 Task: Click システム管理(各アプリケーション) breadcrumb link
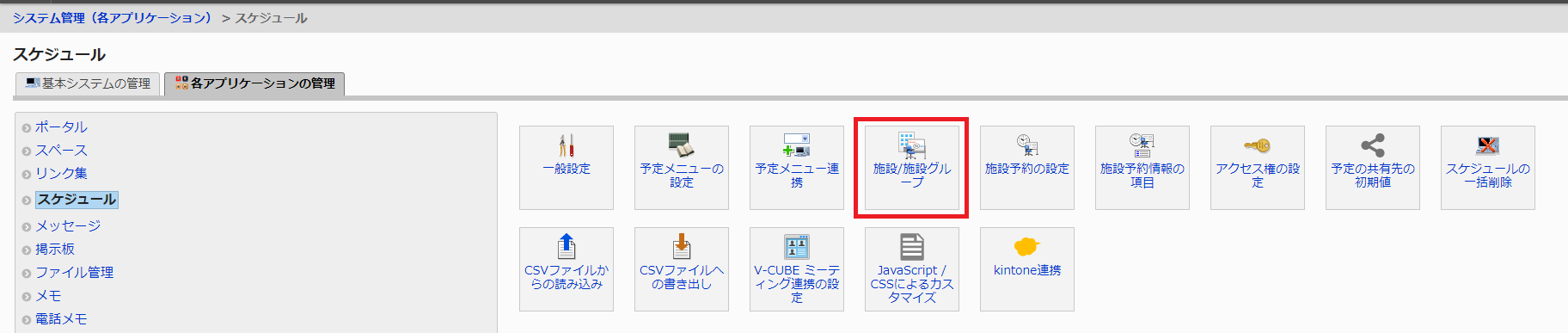[112, 18]
